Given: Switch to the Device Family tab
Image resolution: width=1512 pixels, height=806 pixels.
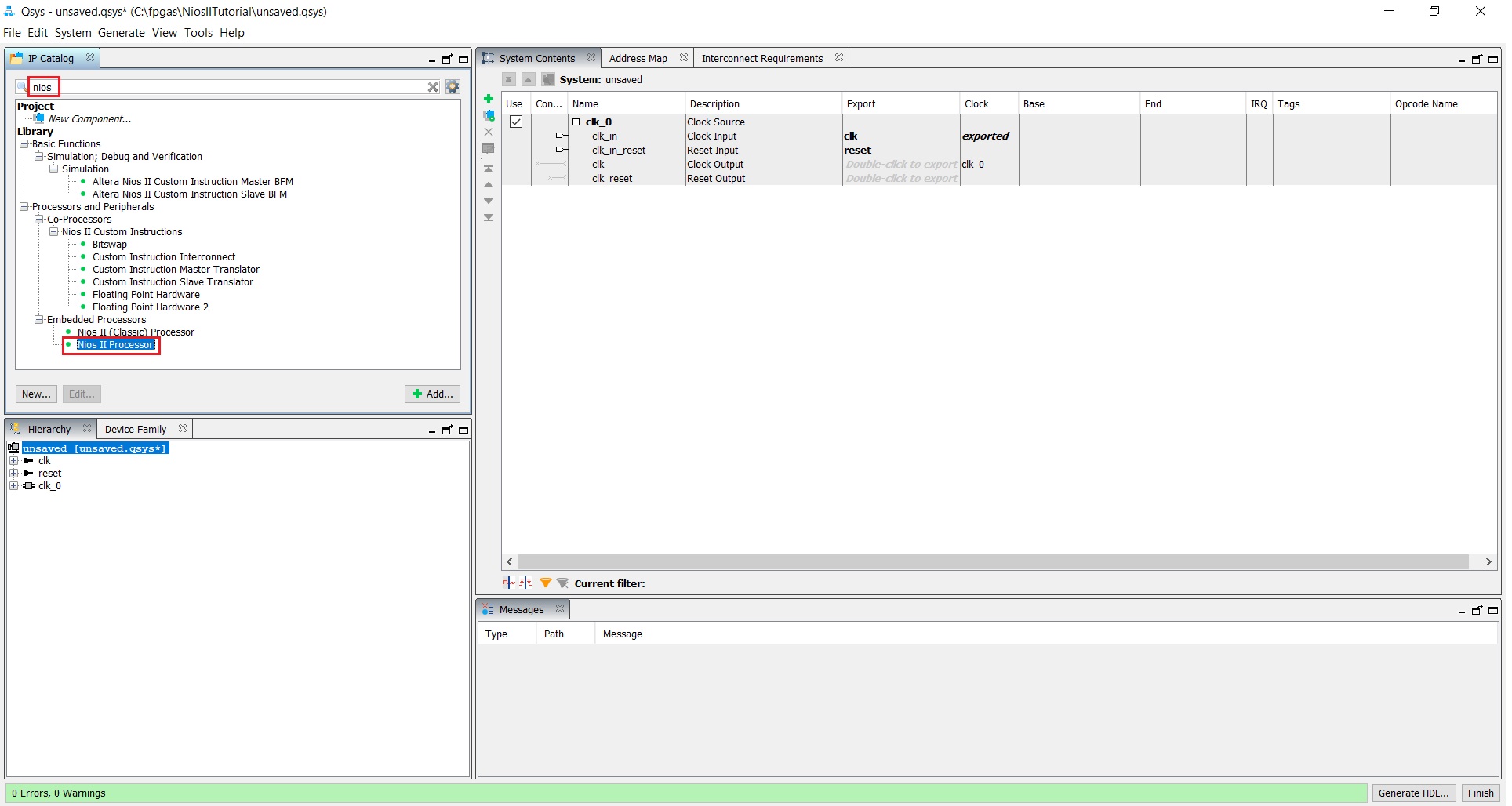Looking at the screenshot, I should [135, 430].
